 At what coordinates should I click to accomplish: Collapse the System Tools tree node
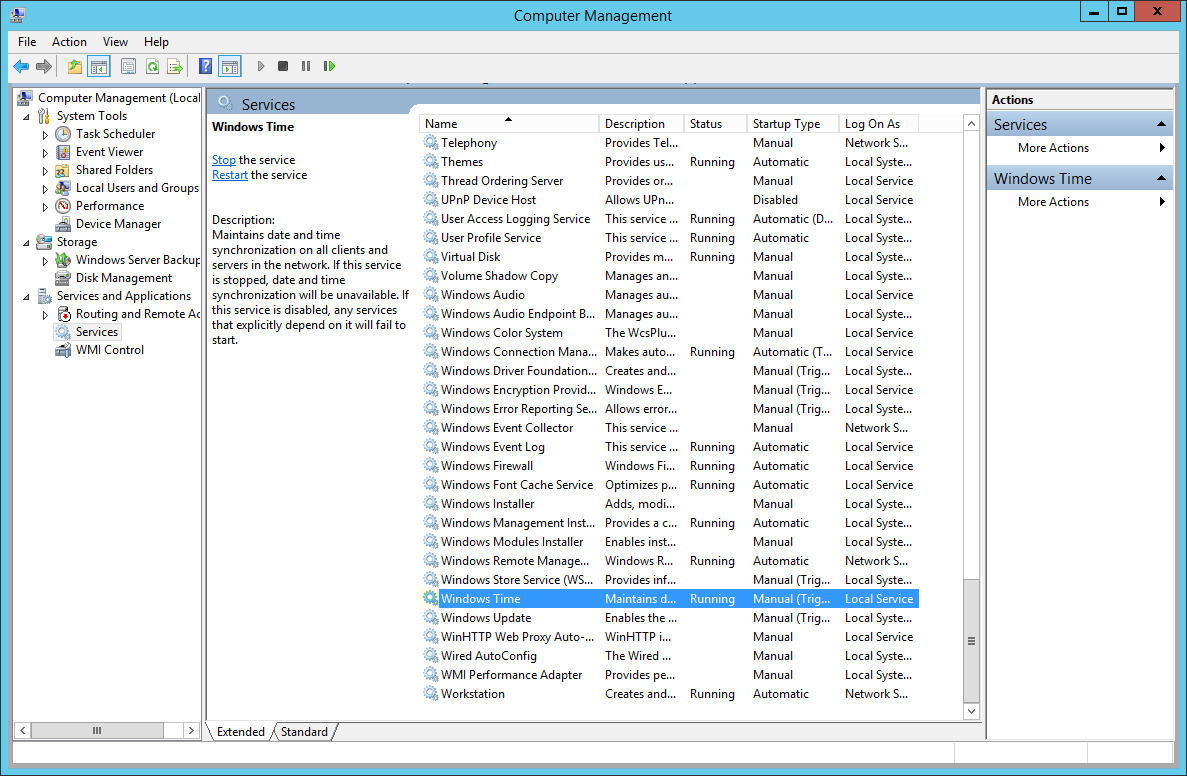pyautogui.click(x=26, y=117)
